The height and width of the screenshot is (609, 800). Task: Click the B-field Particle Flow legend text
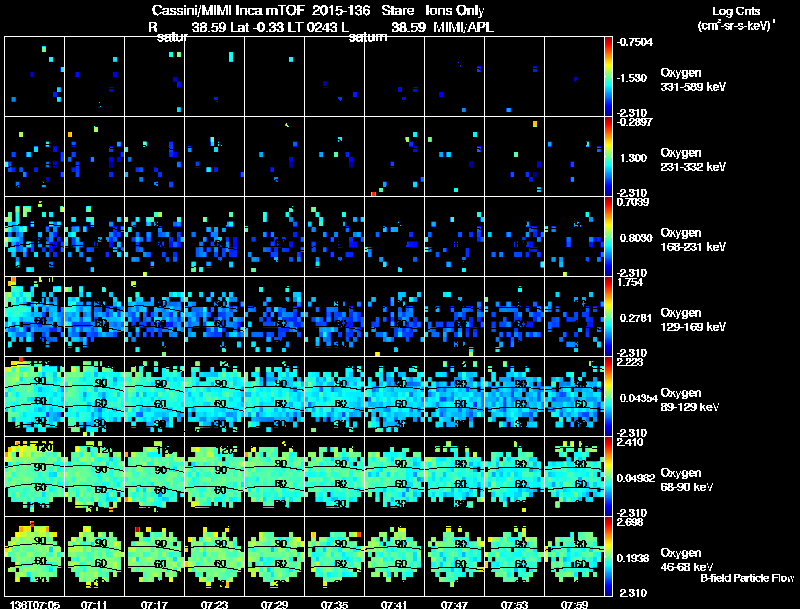tap(746, 578)
